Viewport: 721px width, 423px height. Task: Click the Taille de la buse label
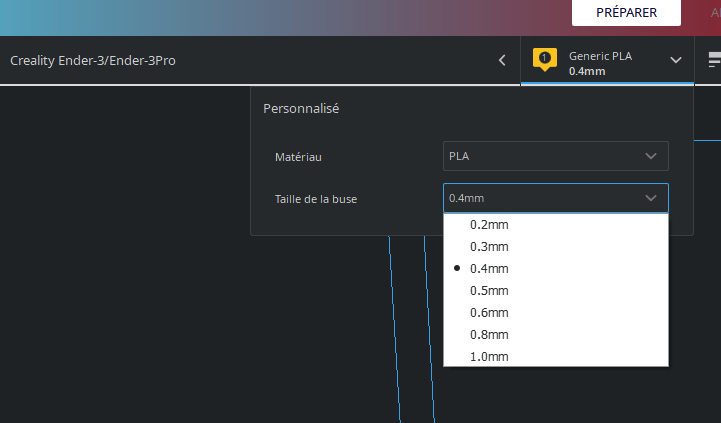[316, 199]
